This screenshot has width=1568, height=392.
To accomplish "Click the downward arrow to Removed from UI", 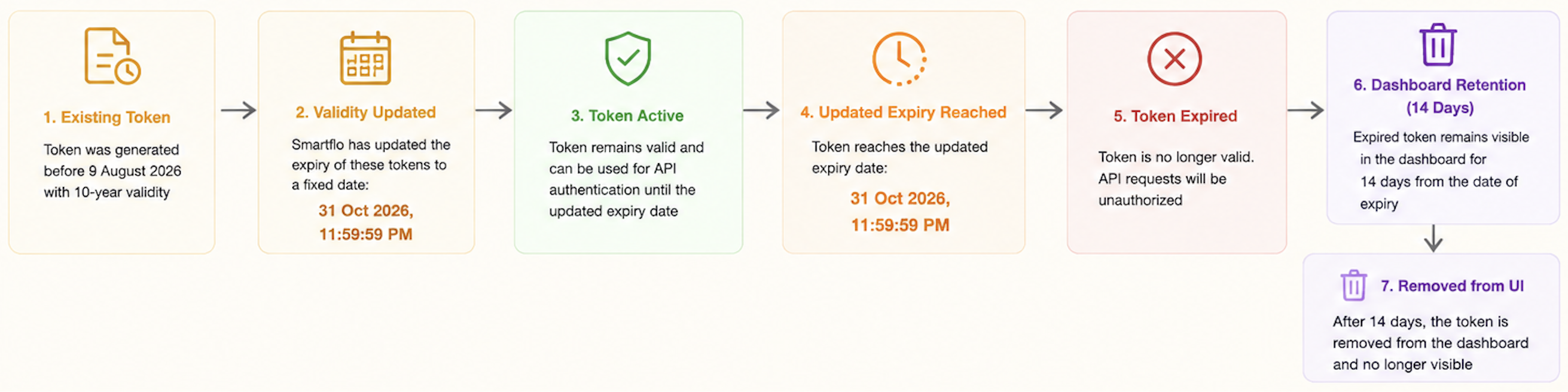I will 1433,238.
